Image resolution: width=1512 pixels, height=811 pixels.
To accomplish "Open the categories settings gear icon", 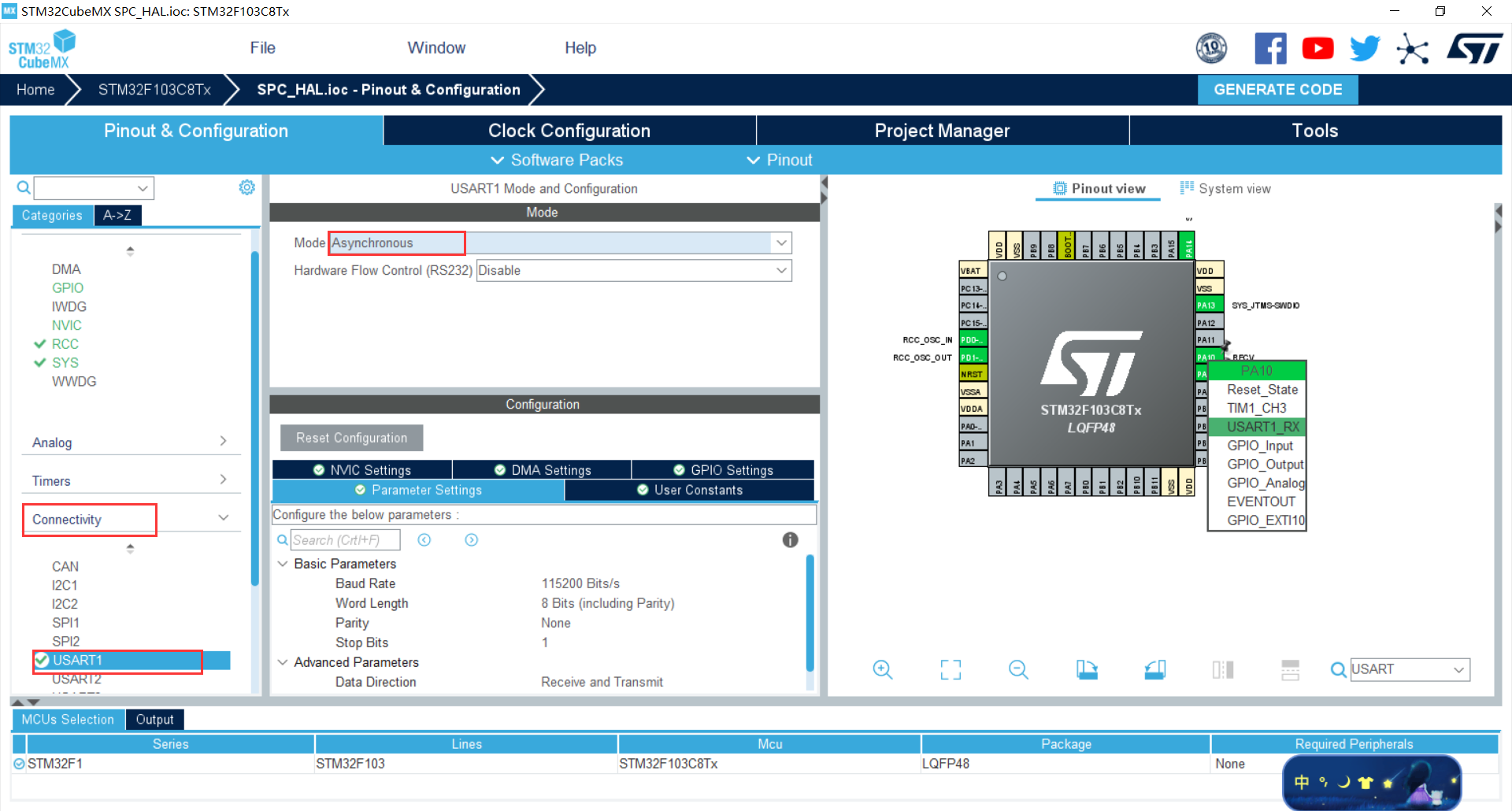I will (x=246, y=187).
